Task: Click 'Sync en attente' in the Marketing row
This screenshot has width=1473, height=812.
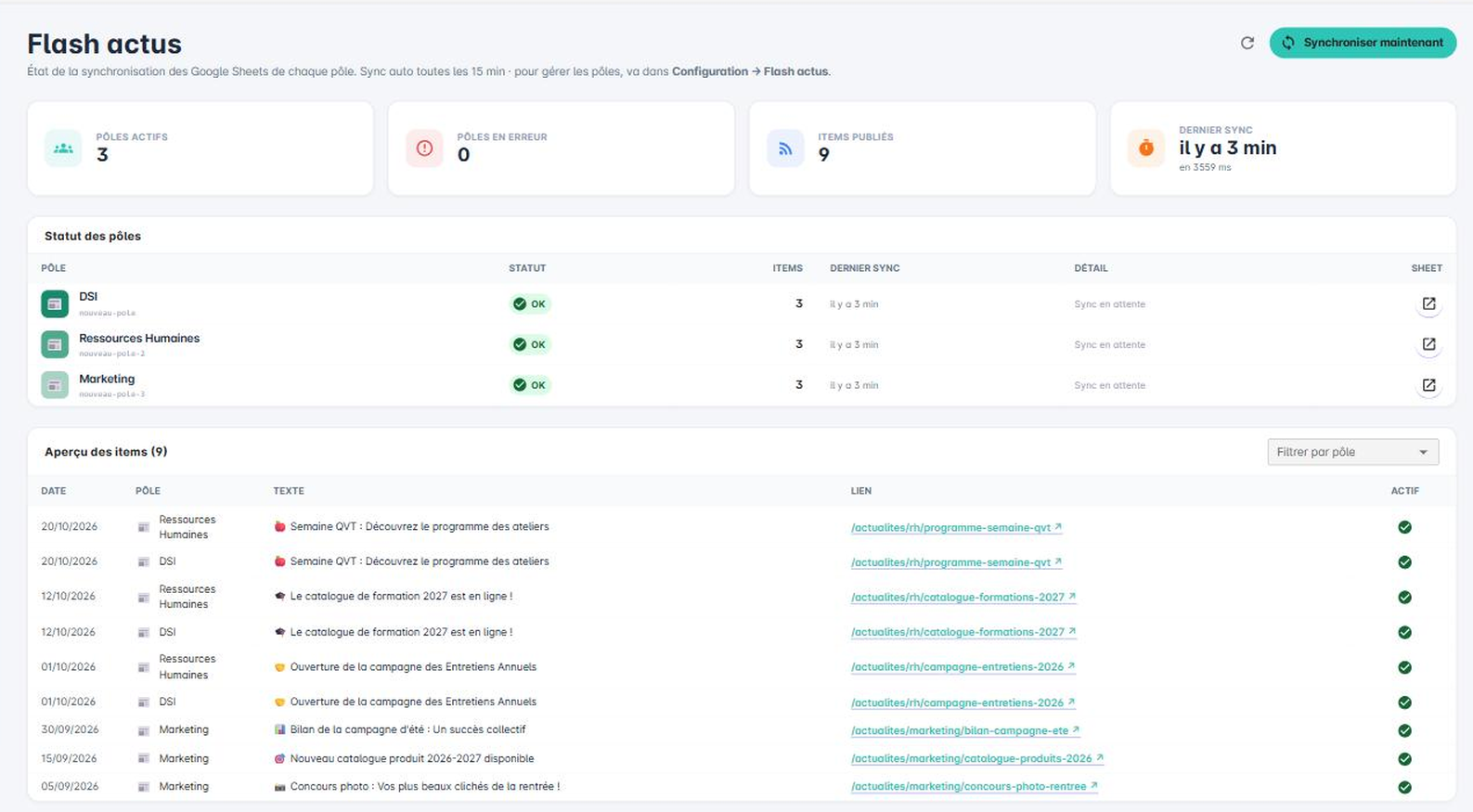Action: 1110,385
